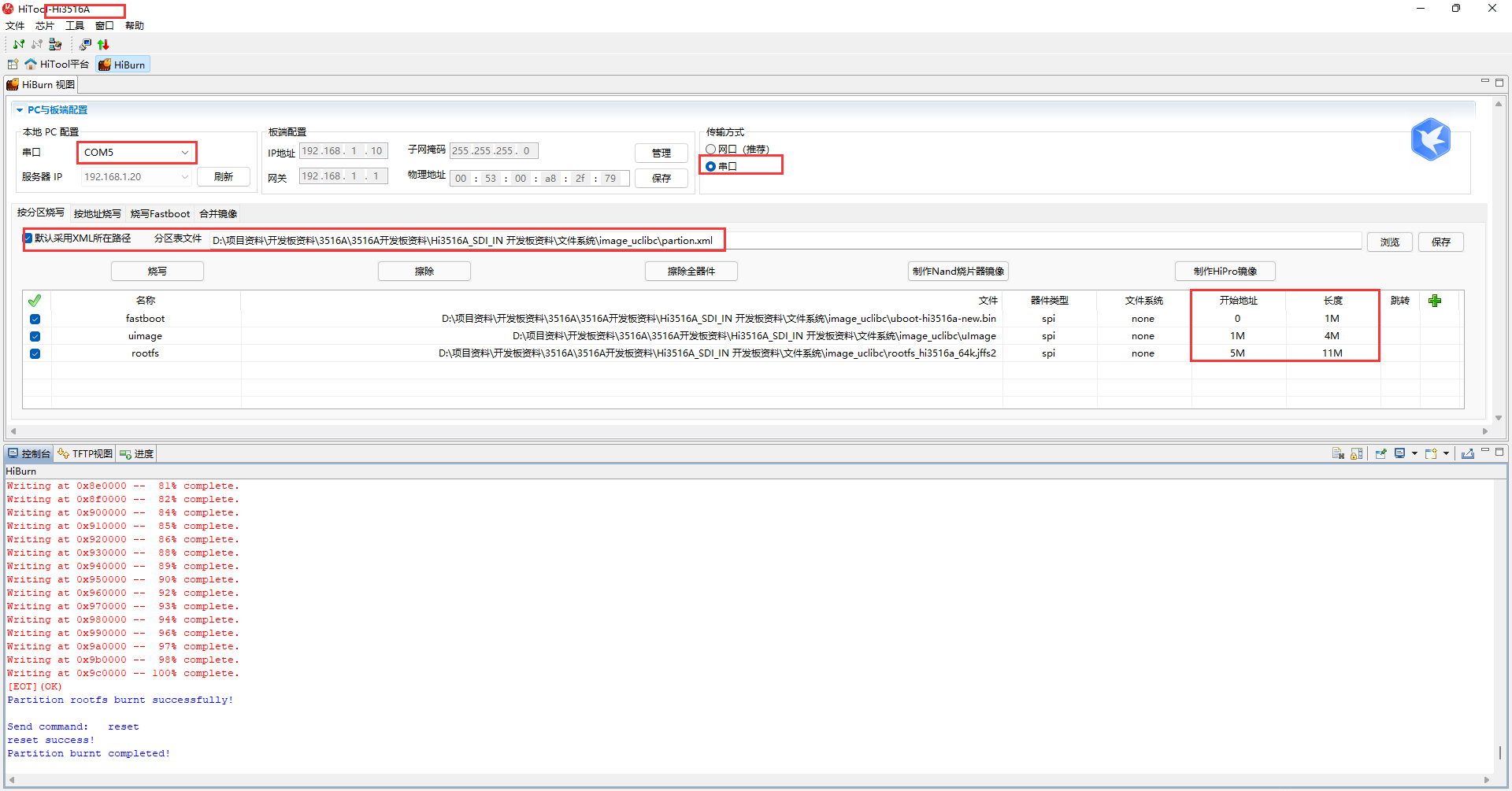1512x791 pixels.
Task: Click the blue bird logo
Action: coord(1431,139)
